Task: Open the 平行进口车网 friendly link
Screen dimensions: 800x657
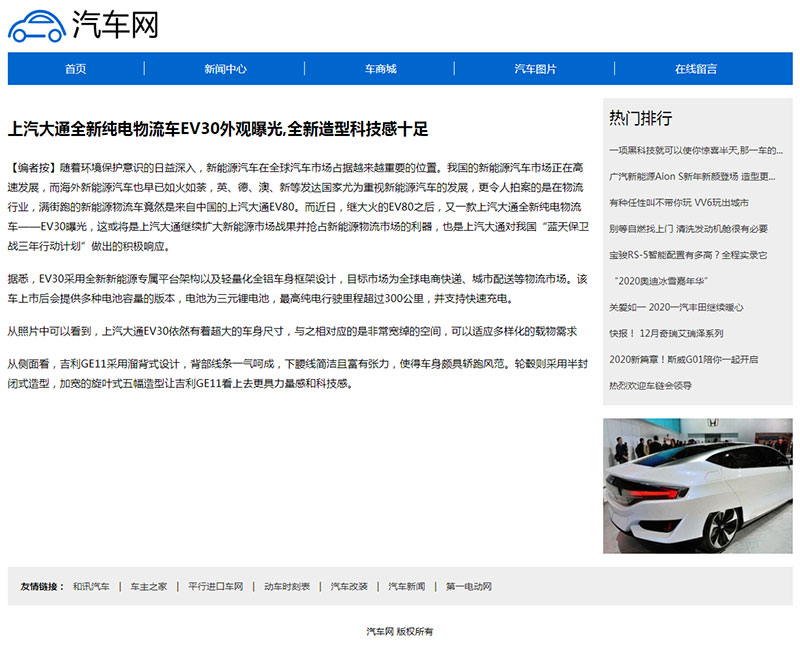Action: tap(215, 586)
